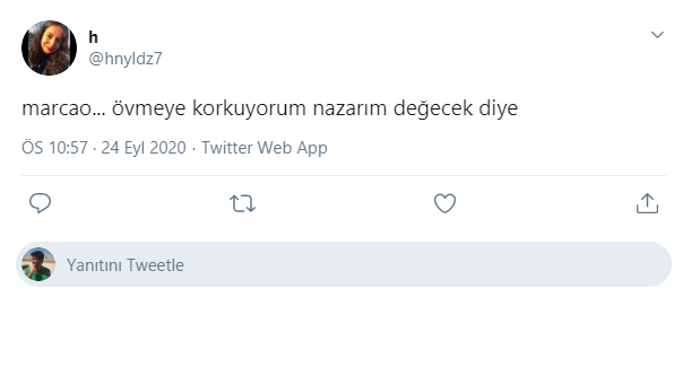Click the tweet text starting with marcao
700x367 pixels.
(x=270, y=108)
